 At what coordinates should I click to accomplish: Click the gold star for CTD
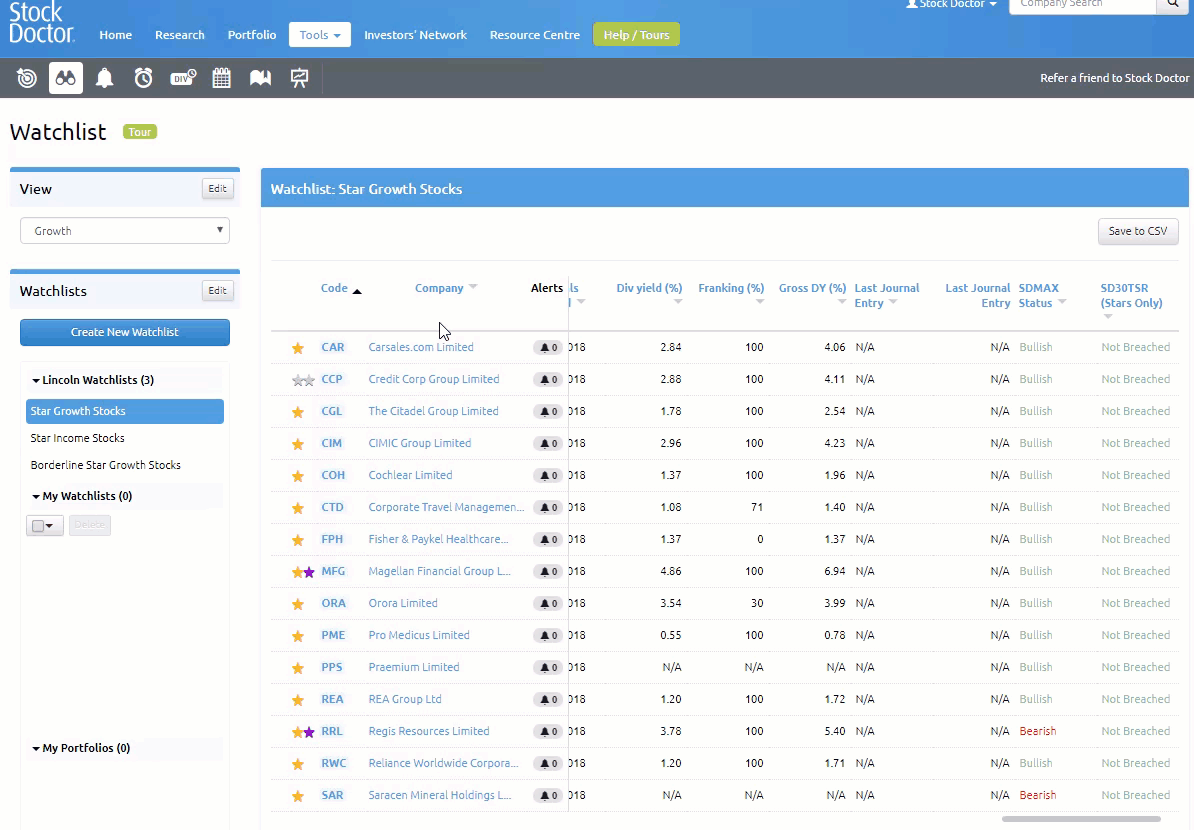click(298, 508)
